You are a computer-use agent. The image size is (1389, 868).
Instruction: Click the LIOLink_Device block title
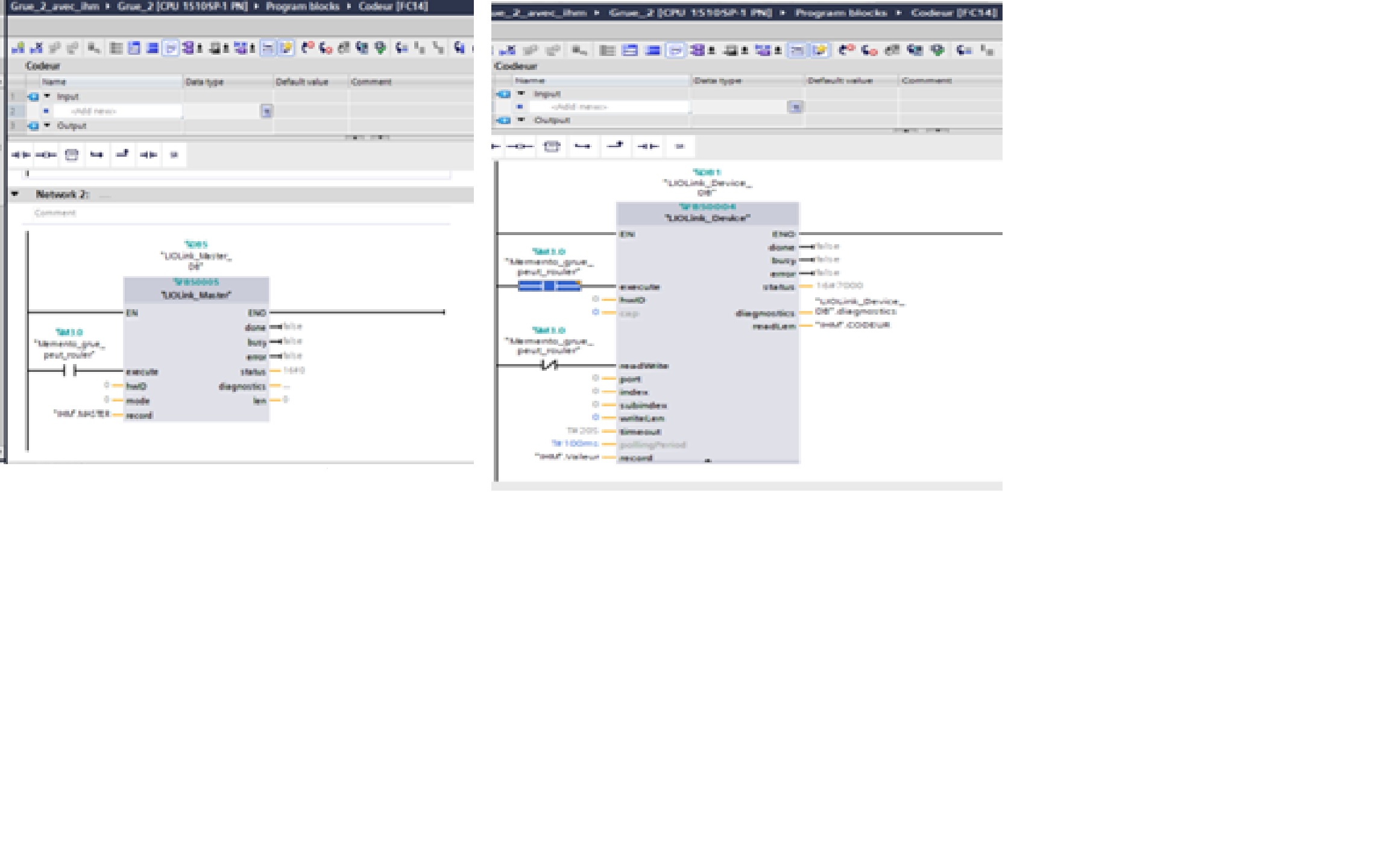(x=707, y=218)
